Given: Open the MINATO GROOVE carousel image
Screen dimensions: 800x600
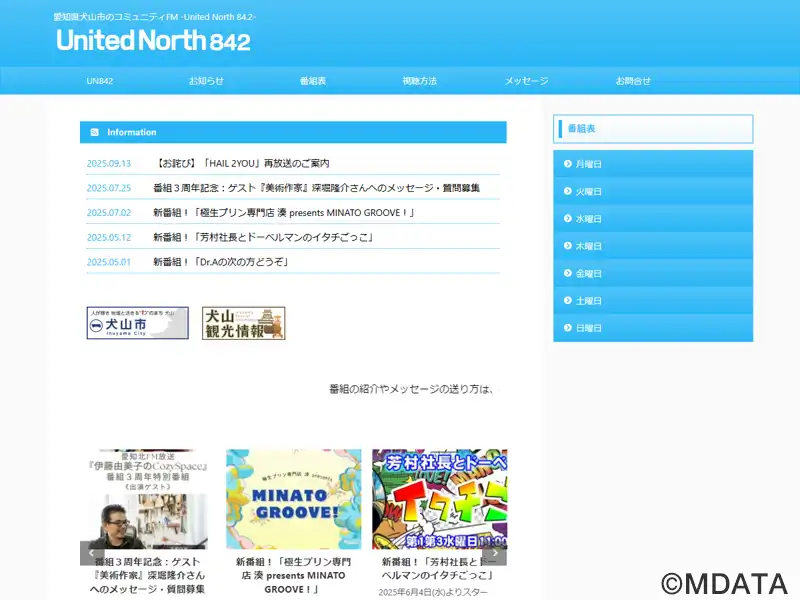Looking at the screenshot, I should click(x=293, y=499).
